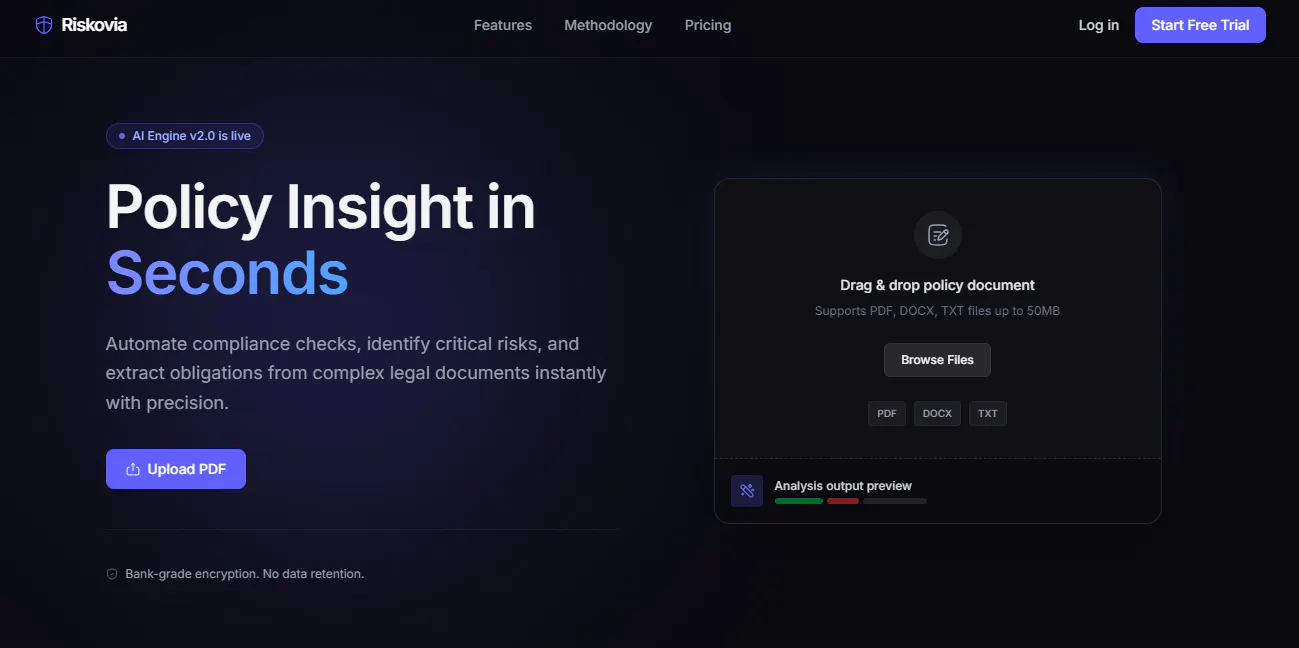
Task: Click the AI Engine v2.0 is live badge
Action: click(x=185, y=136)
